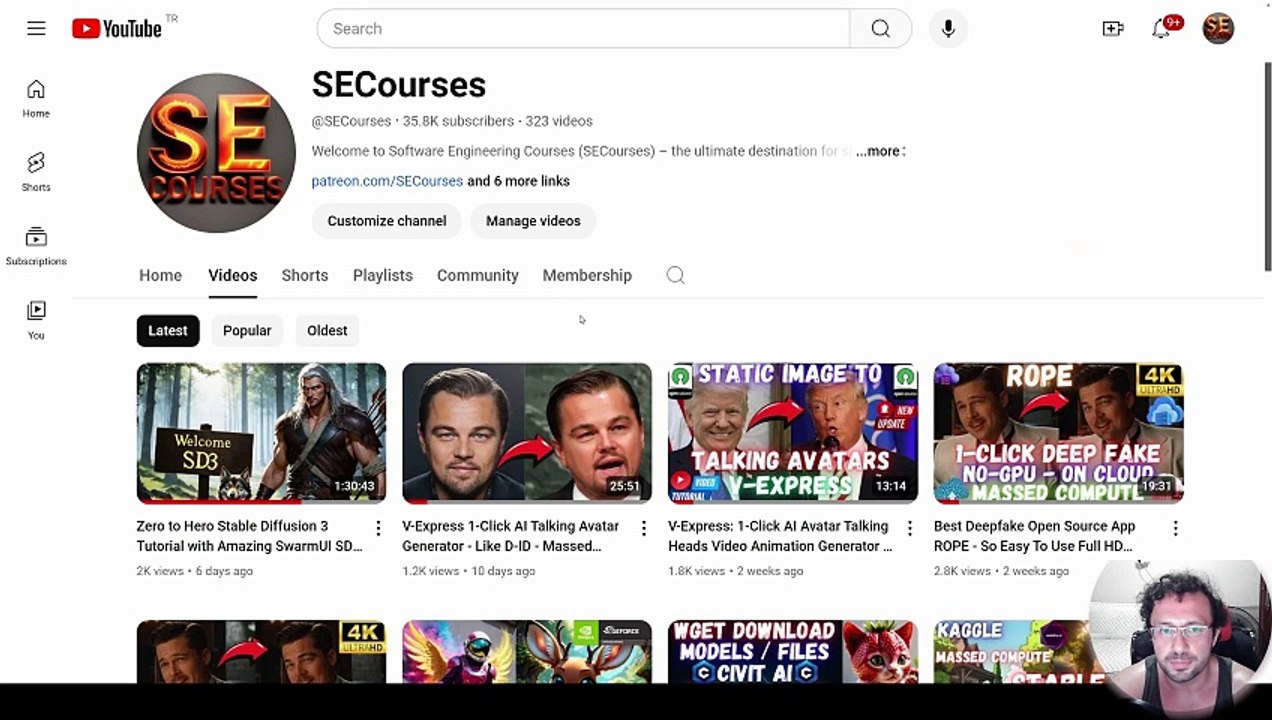Open Shorts in the left sidebar
The width and height of the screenshot is (1272, 720).
click(x=36, y=171)
